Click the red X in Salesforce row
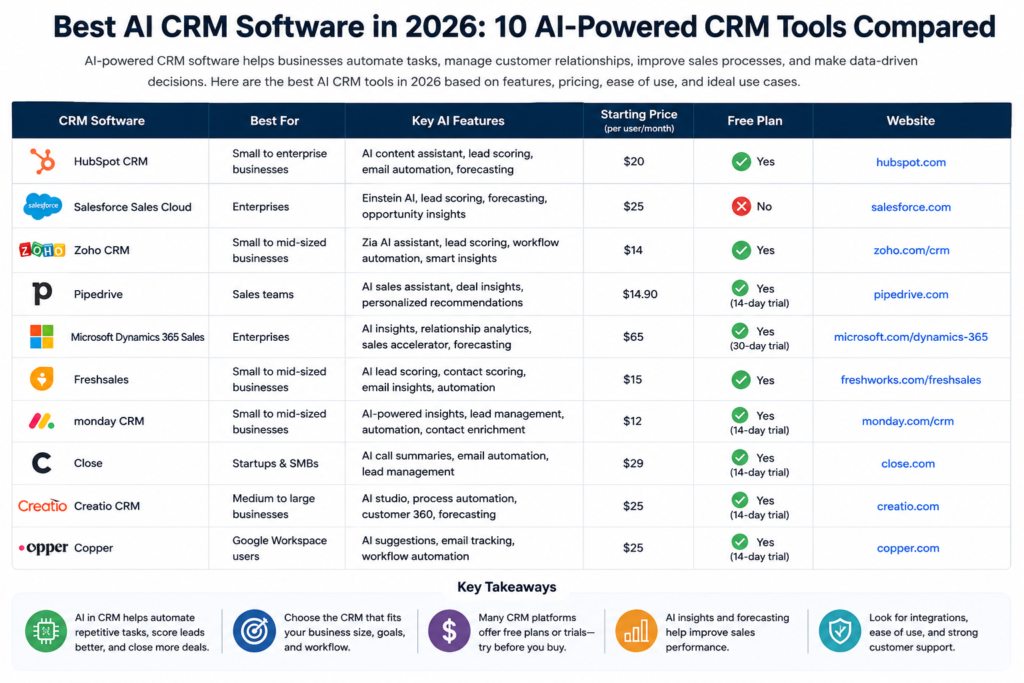 point(741,206)
